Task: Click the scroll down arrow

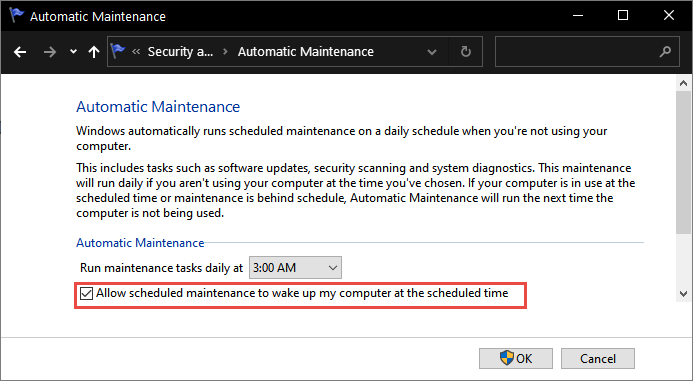Action: pos(683,293)
